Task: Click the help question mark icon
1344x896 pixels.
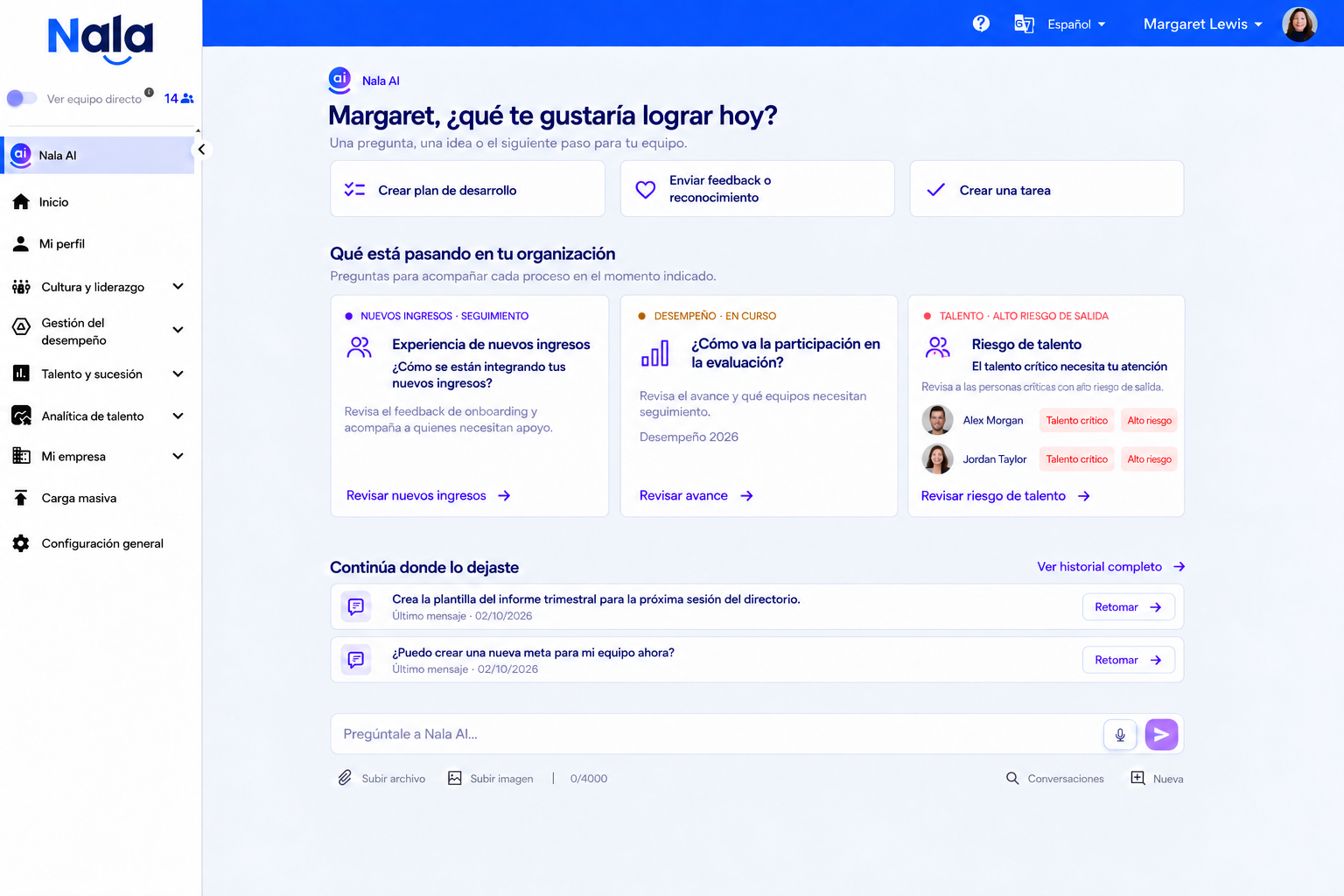Action: (981, 24)
